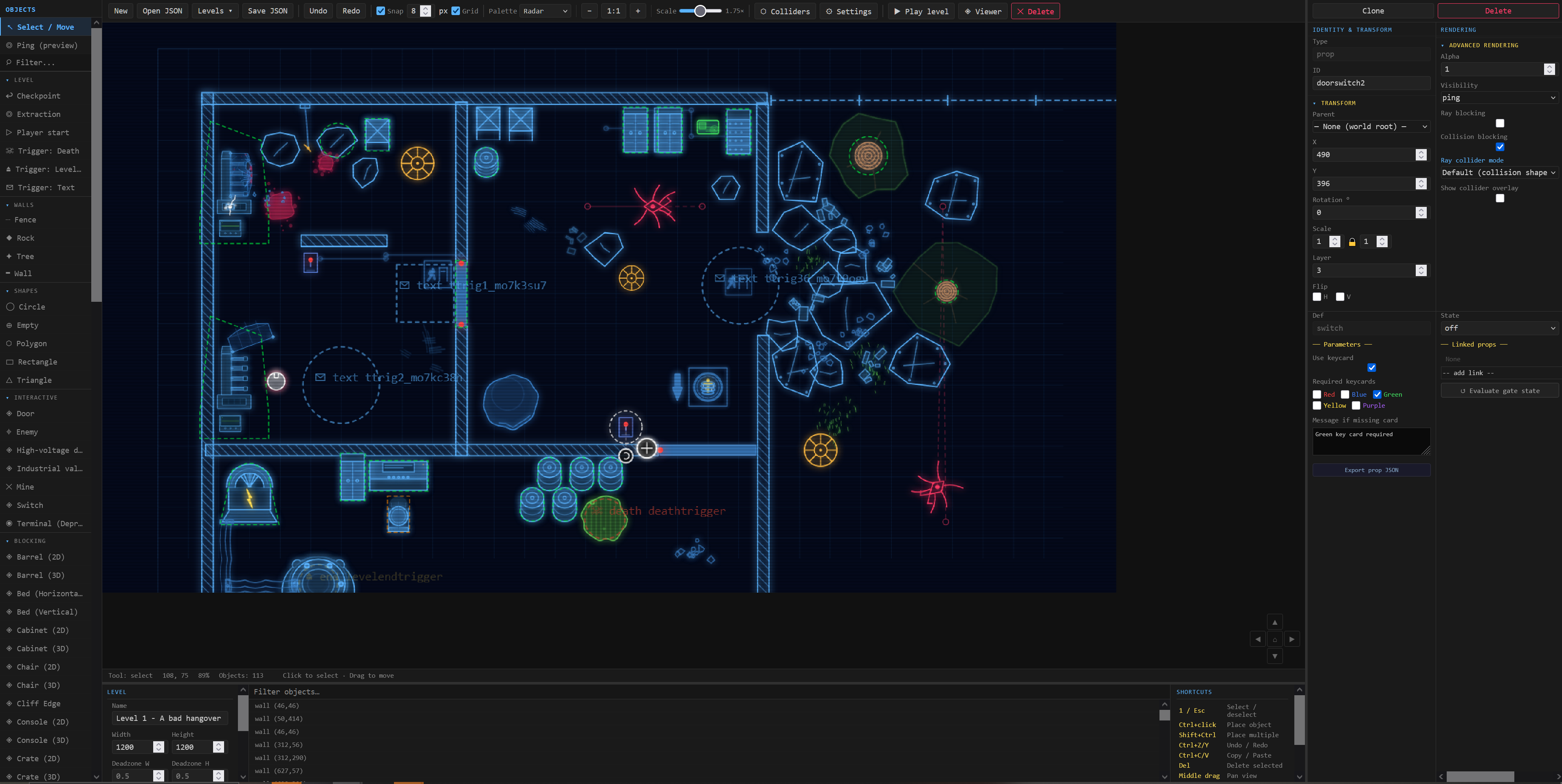Choose Barrel (2D) blocking object
The height and width of the screenshot is (784, 1562).
[46, 557]
